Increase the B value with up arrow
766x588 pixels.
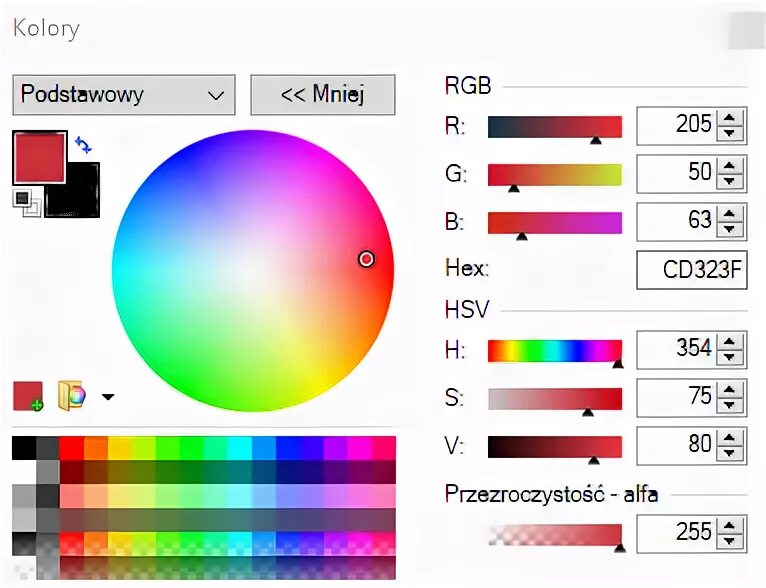(729, 214)
